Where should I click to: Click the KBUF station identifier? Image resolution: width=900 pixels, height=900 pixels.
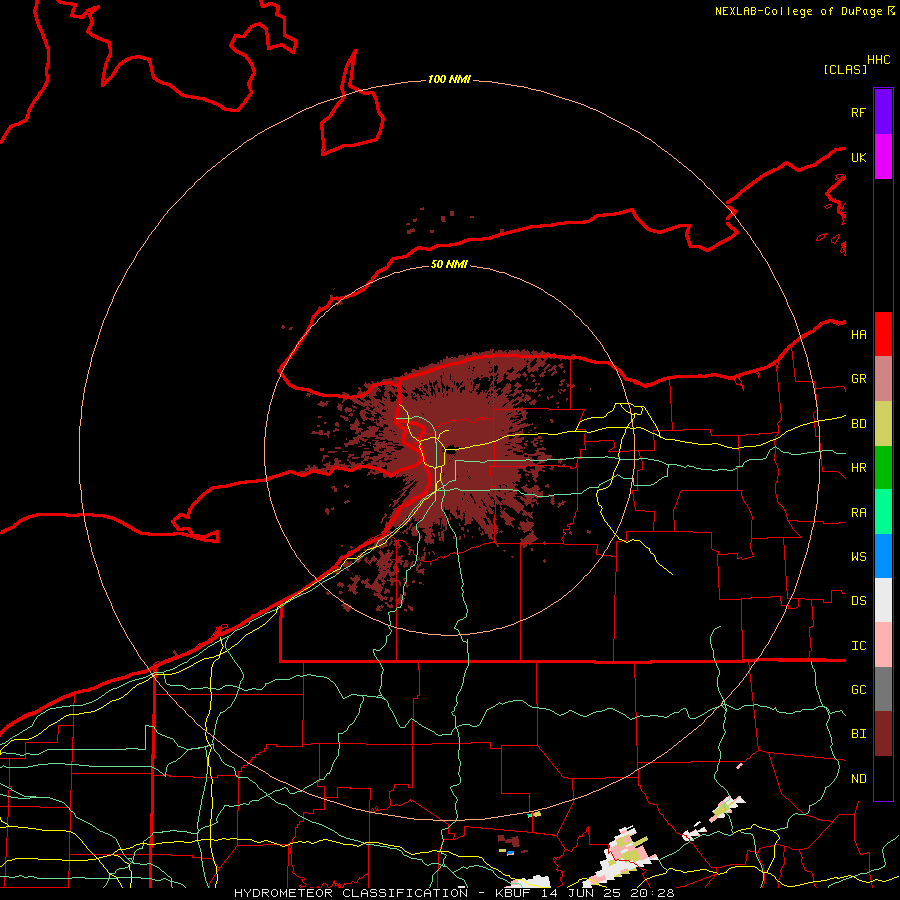(513, 893)
